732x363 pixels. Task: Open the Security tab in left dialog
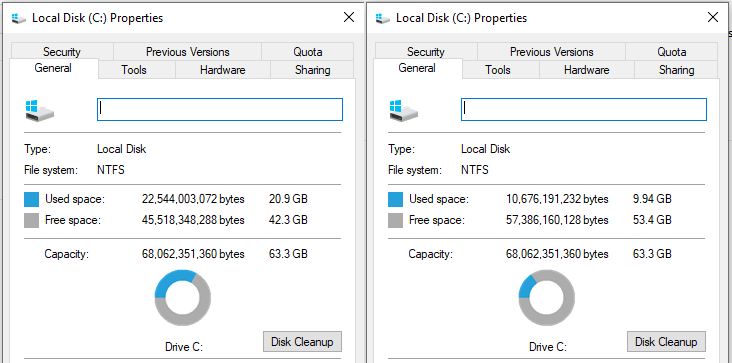(x=62, y=51)
